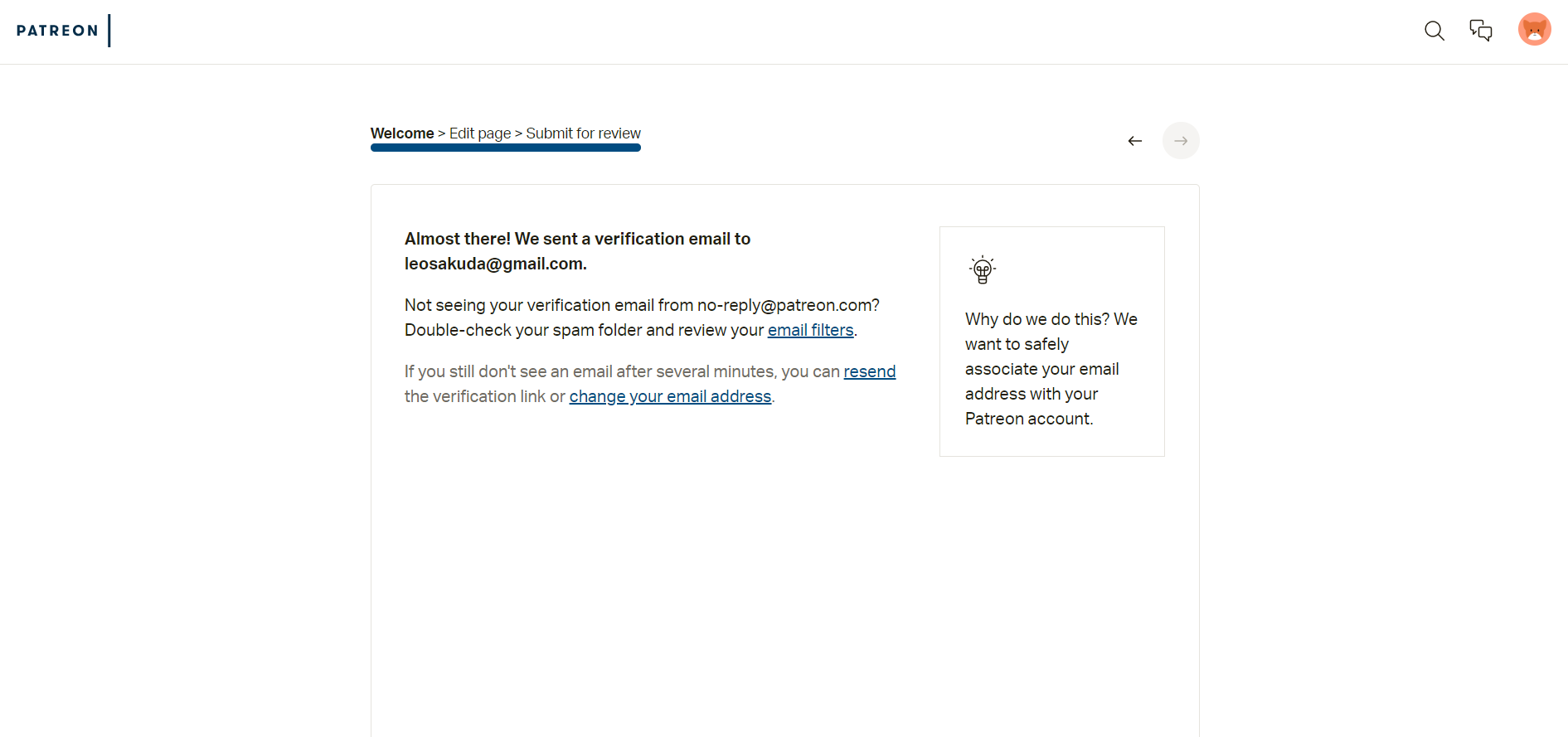Click the change your email address link

tap(670, 396)
